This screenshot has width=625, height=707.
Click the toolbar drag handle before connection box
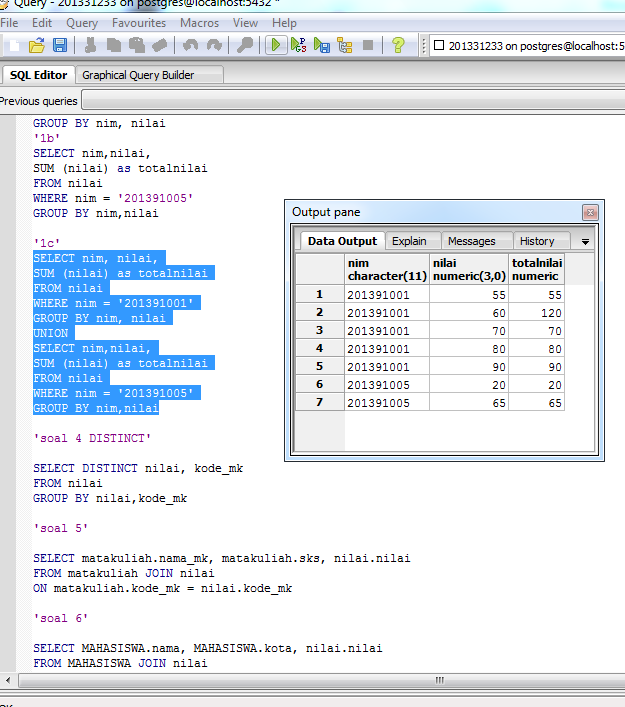point(423,46)
